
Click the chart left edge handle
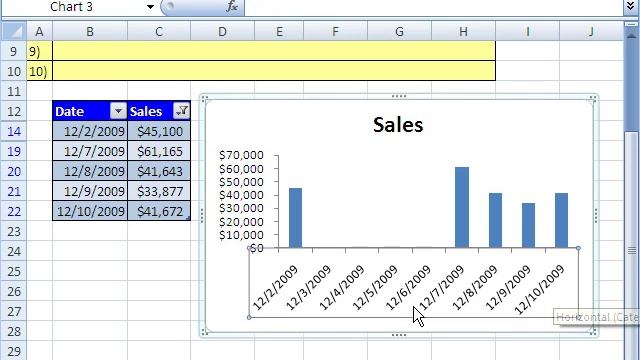(202, 216)
